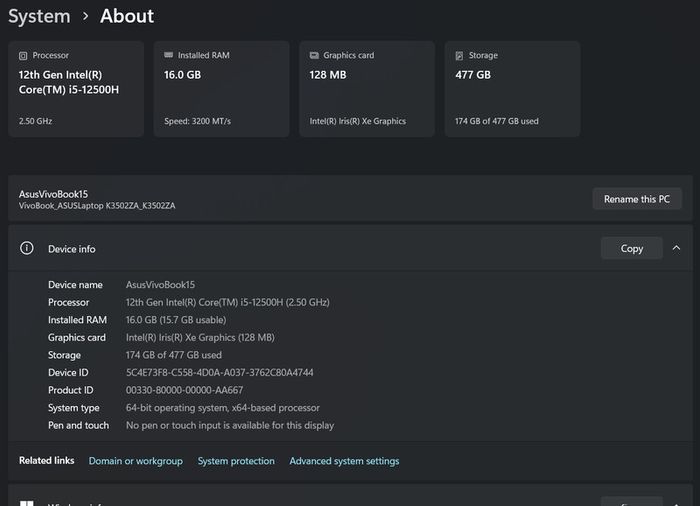Click the 2.50 GHz text in Processor card

pos(35,121)
